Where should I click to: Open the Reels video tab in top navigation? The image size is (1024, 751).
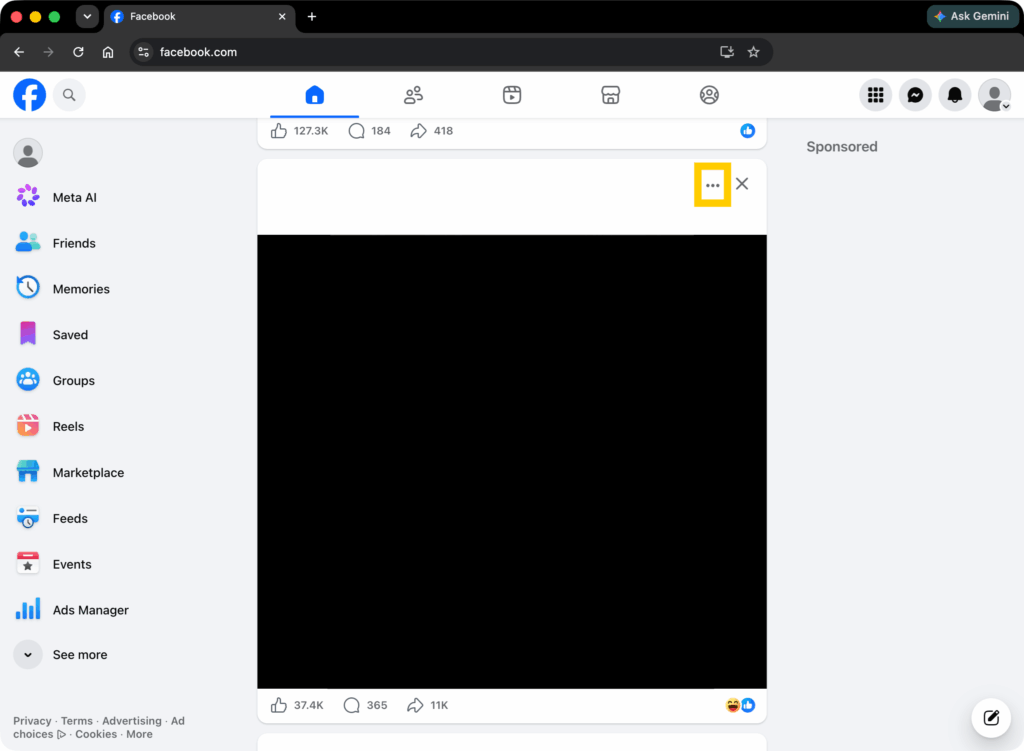click(512, 95)
